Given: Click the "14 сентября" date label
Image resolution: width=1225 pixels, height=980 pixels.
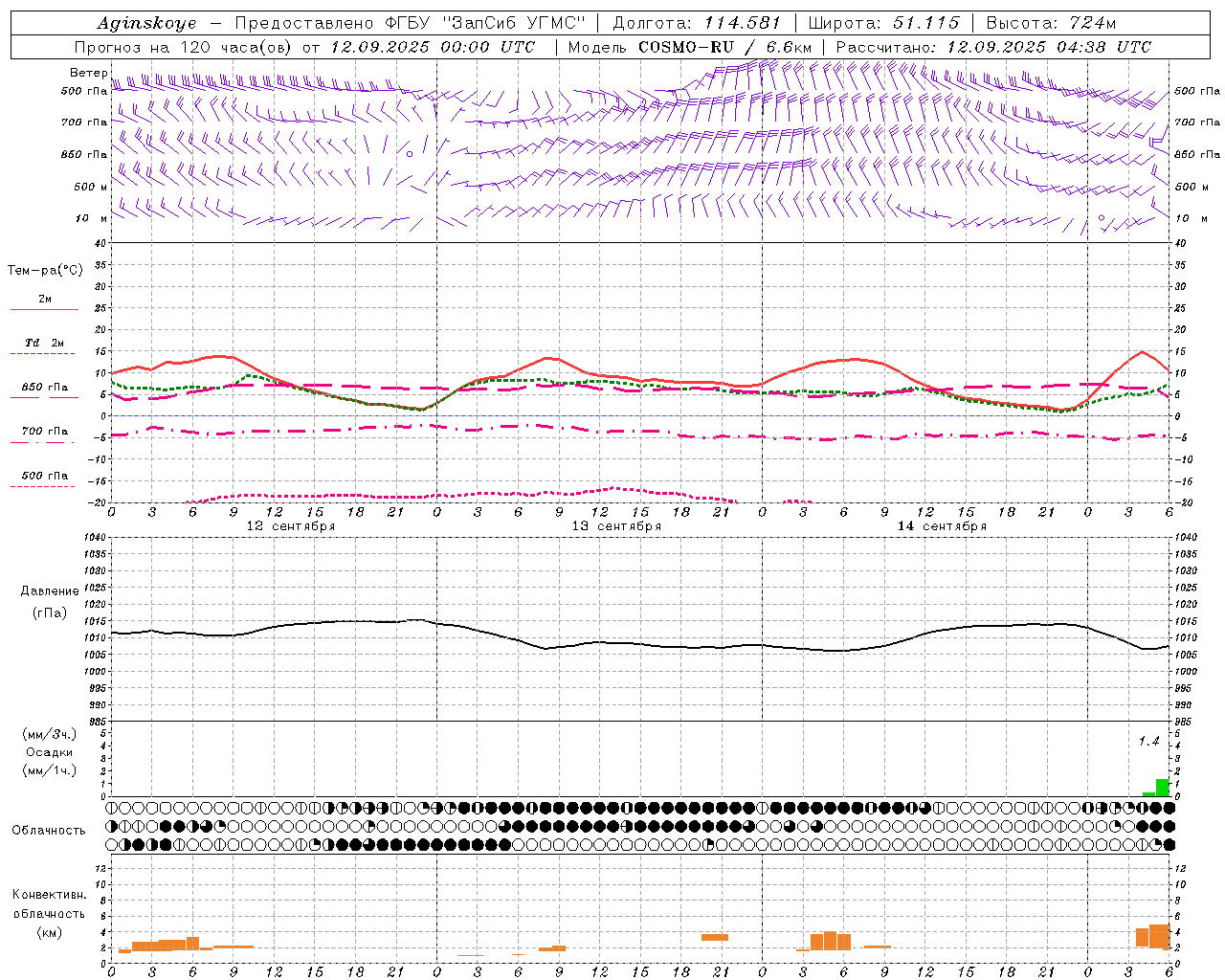Looking at the screenshot, I should 942,526.
